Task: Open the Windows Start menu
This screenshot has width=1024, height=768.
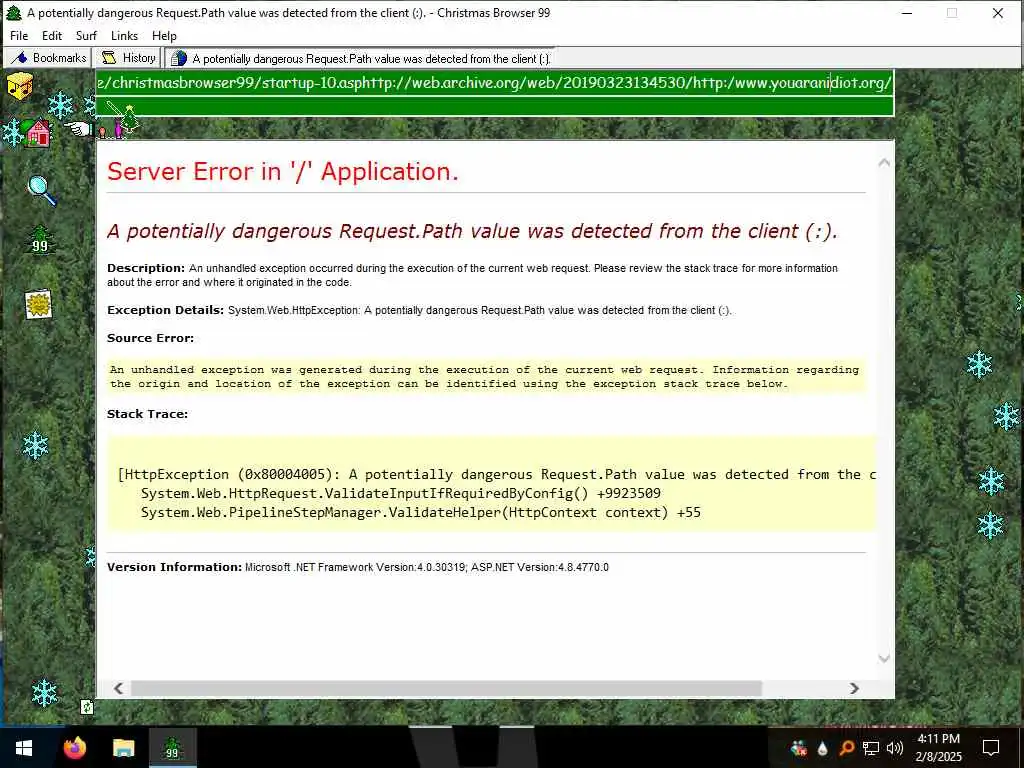Action: coord(24,747)
